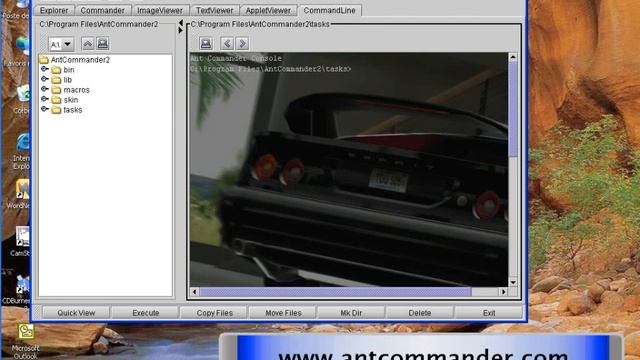
Task: Switch to the Explorer tab
Action: pyautogui.click(x=54, y=10)
